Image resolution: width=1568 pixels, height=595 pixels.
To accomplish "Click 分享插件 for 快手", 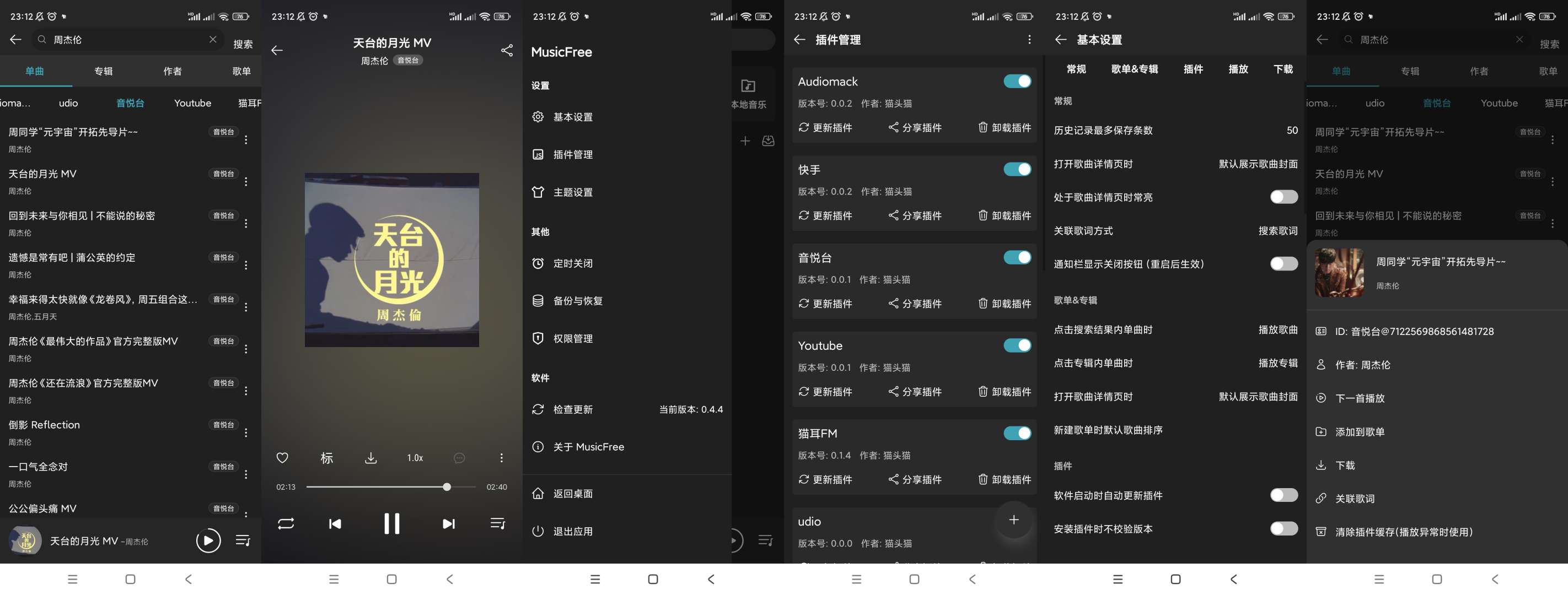I will 915,215.
